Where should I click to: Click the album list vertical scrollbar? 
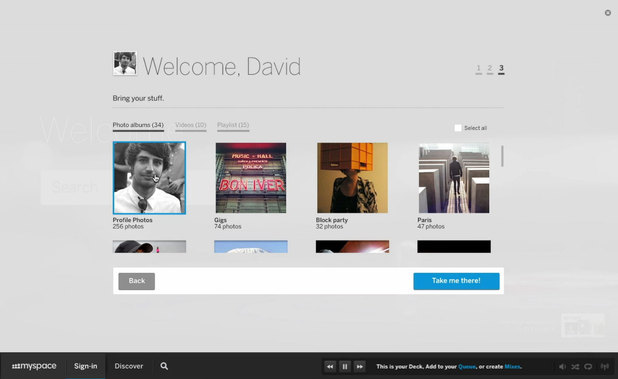(x=502, y=156)
